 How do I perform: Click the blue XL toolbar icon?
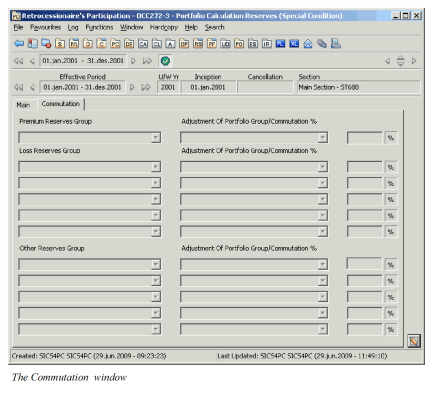pyautogui.click(x=294, y=44)
